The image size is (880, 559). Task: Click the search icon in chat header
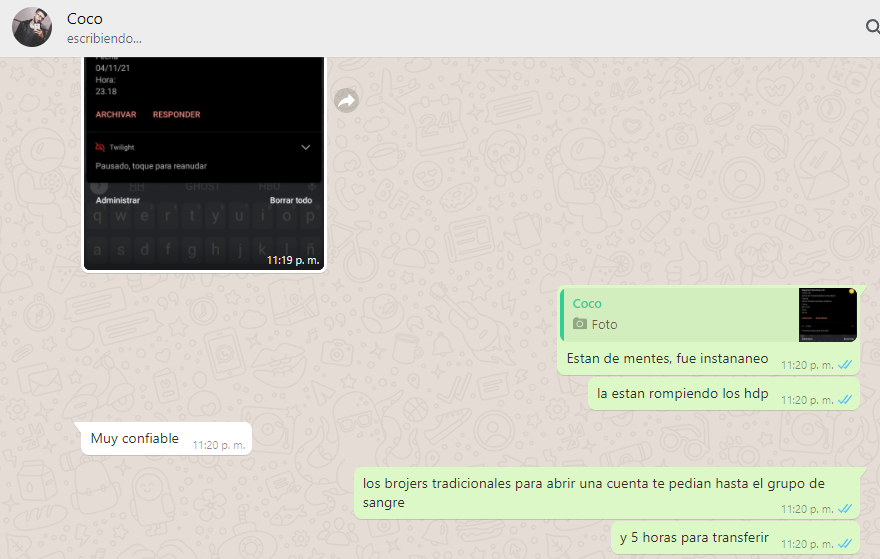(873, 26)
